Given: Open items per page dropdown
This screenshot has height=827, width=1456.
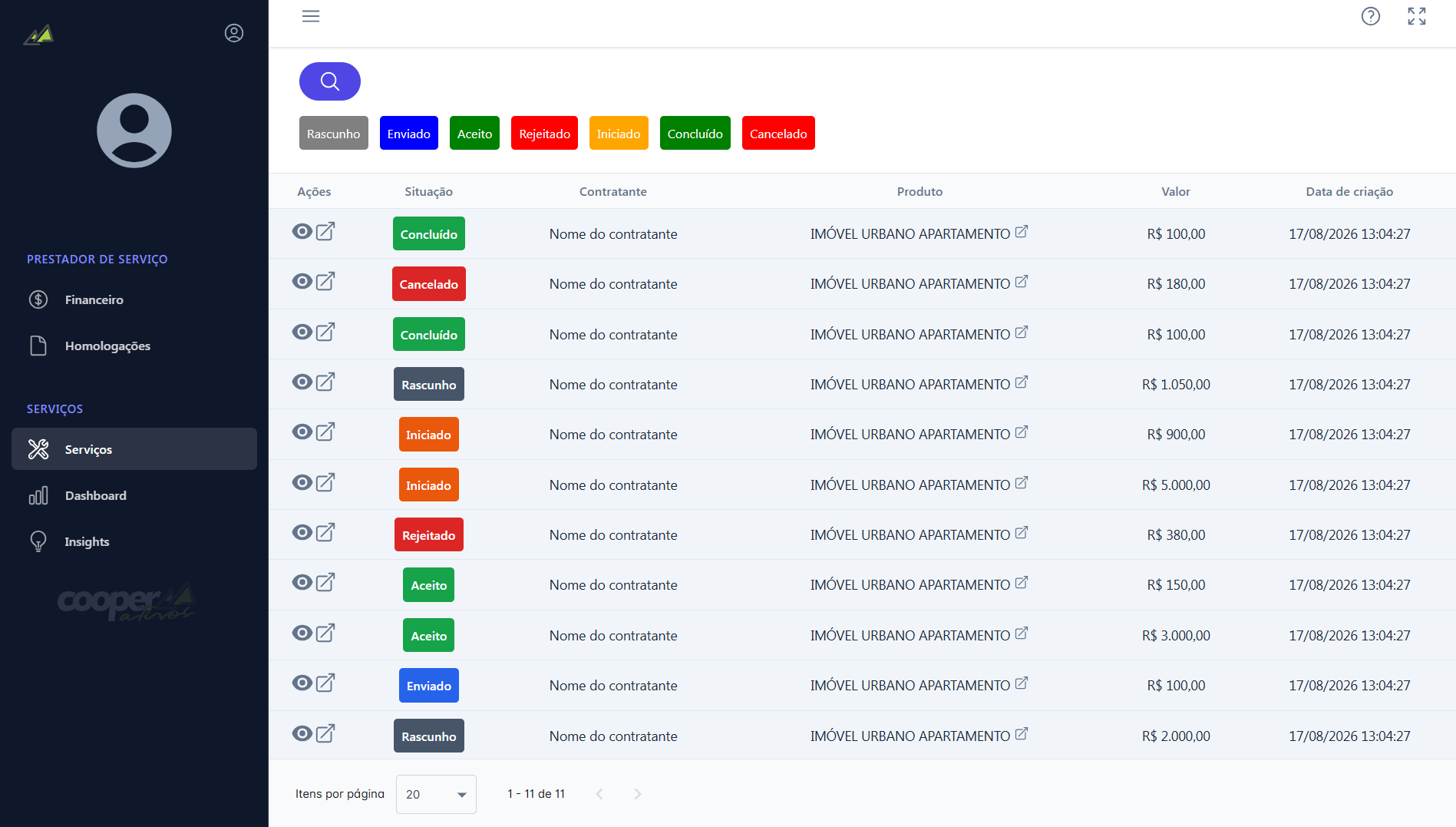Looking at the screenshot, I should [x=436, y=794].
